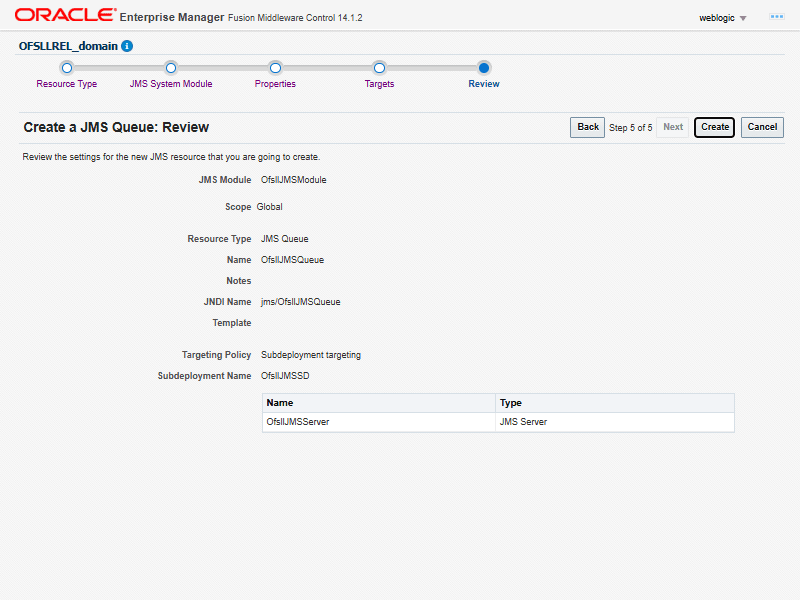Click the Resource Type step circle
The height and width of the screenshot is (600, 800).
coord(67,68)
